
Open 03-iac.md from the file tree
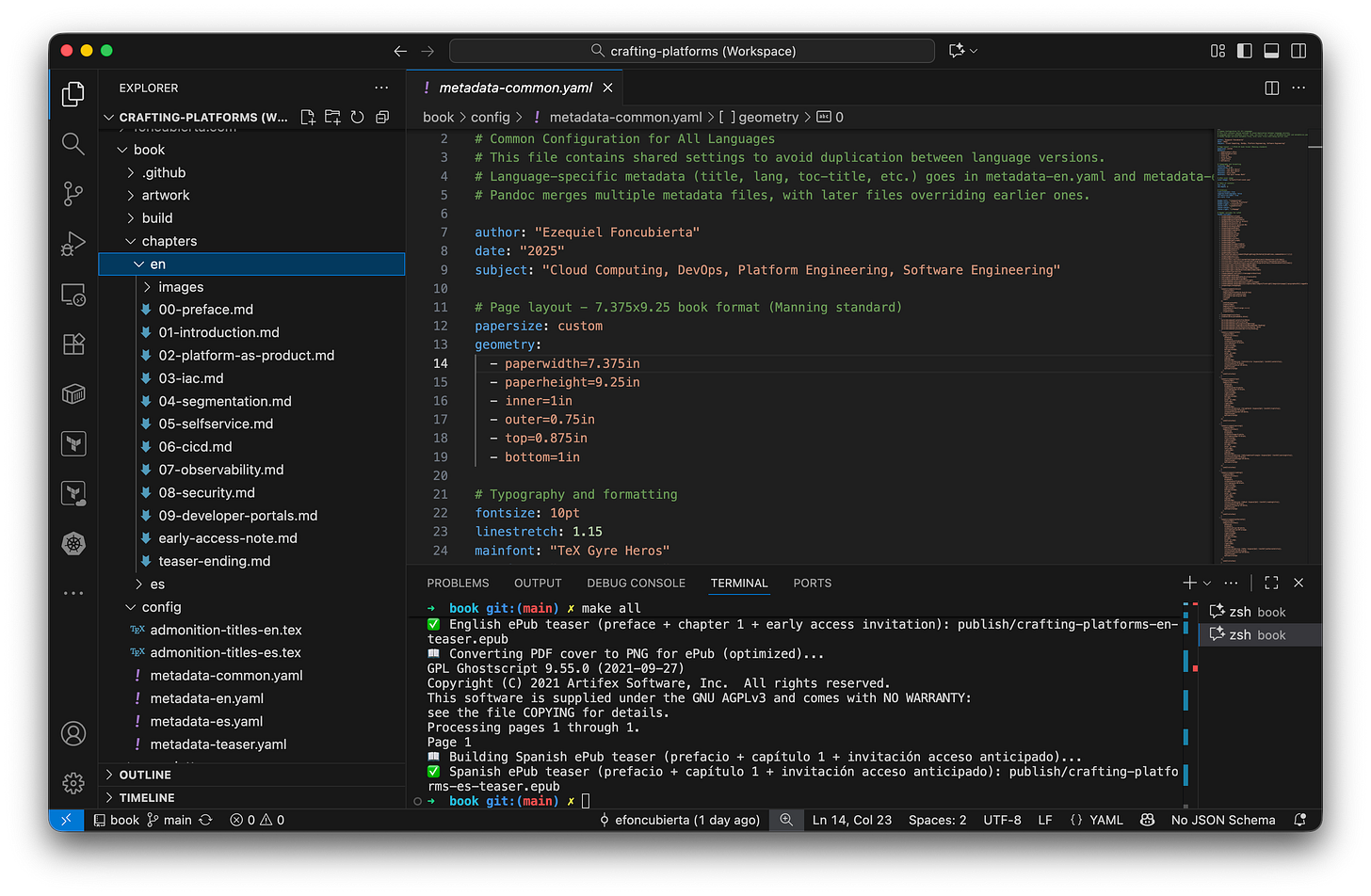[191, 378]
